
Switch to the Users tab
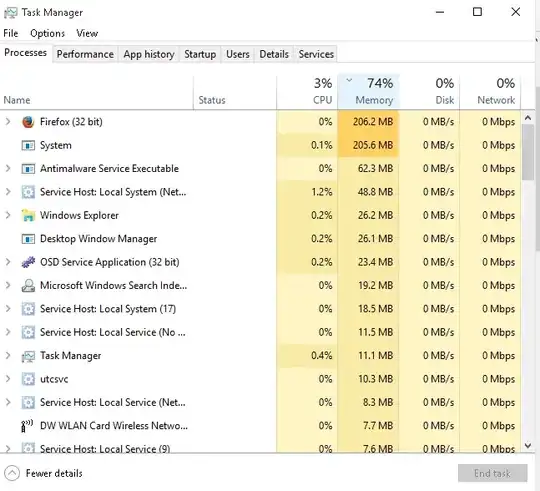(238, 54)
